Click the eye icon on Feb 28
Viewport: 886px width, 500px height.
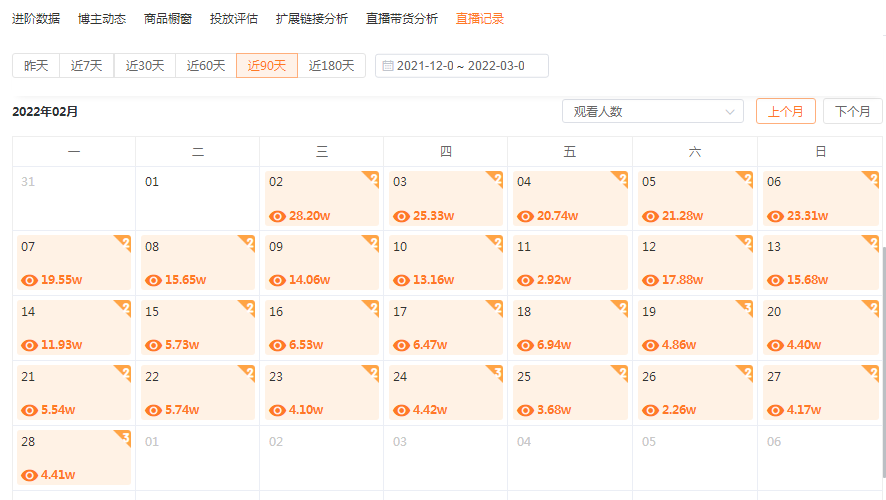(x=29, y=475)
